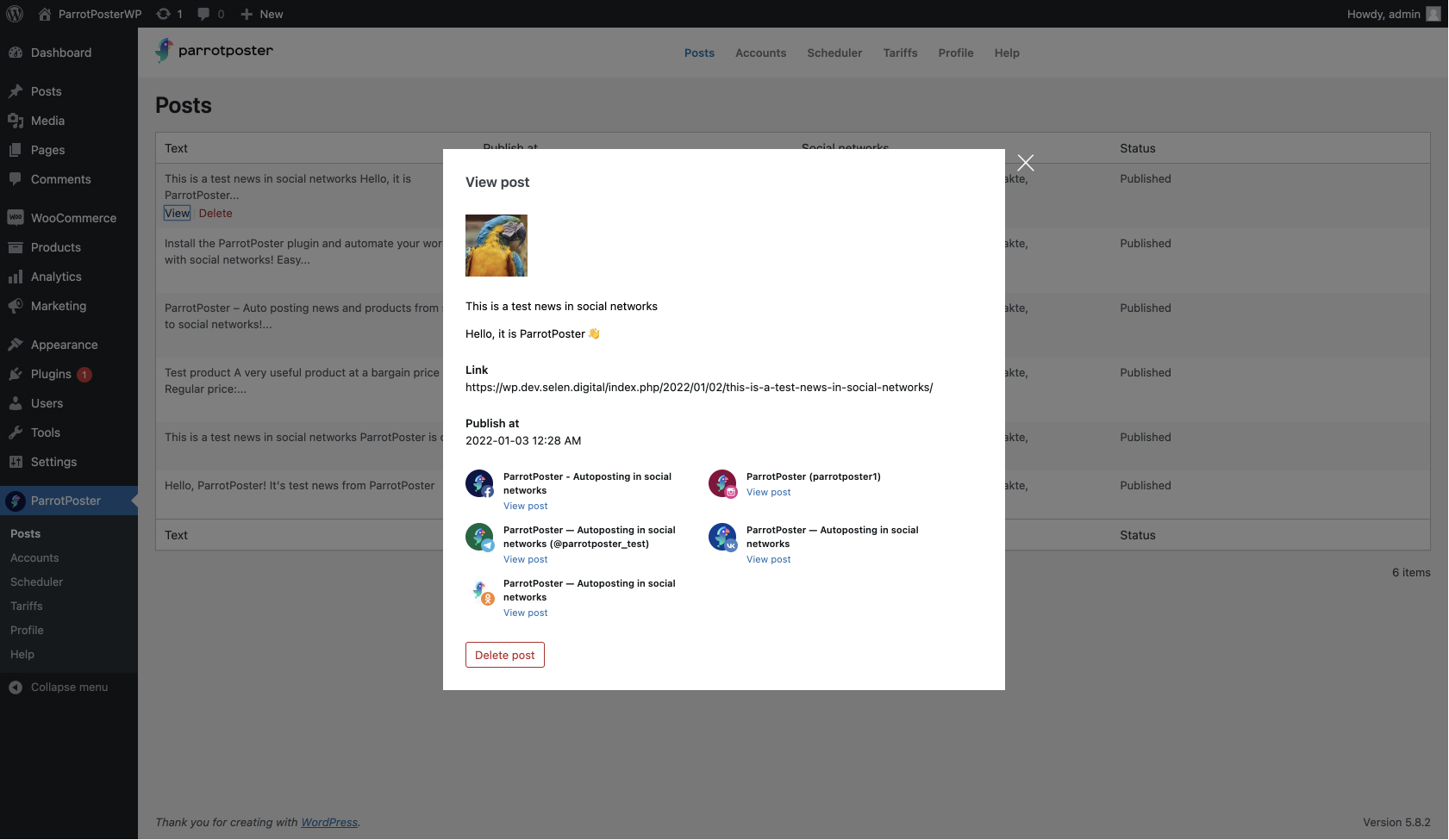Click the Collapse menu arrow icon

pos(16,688)
